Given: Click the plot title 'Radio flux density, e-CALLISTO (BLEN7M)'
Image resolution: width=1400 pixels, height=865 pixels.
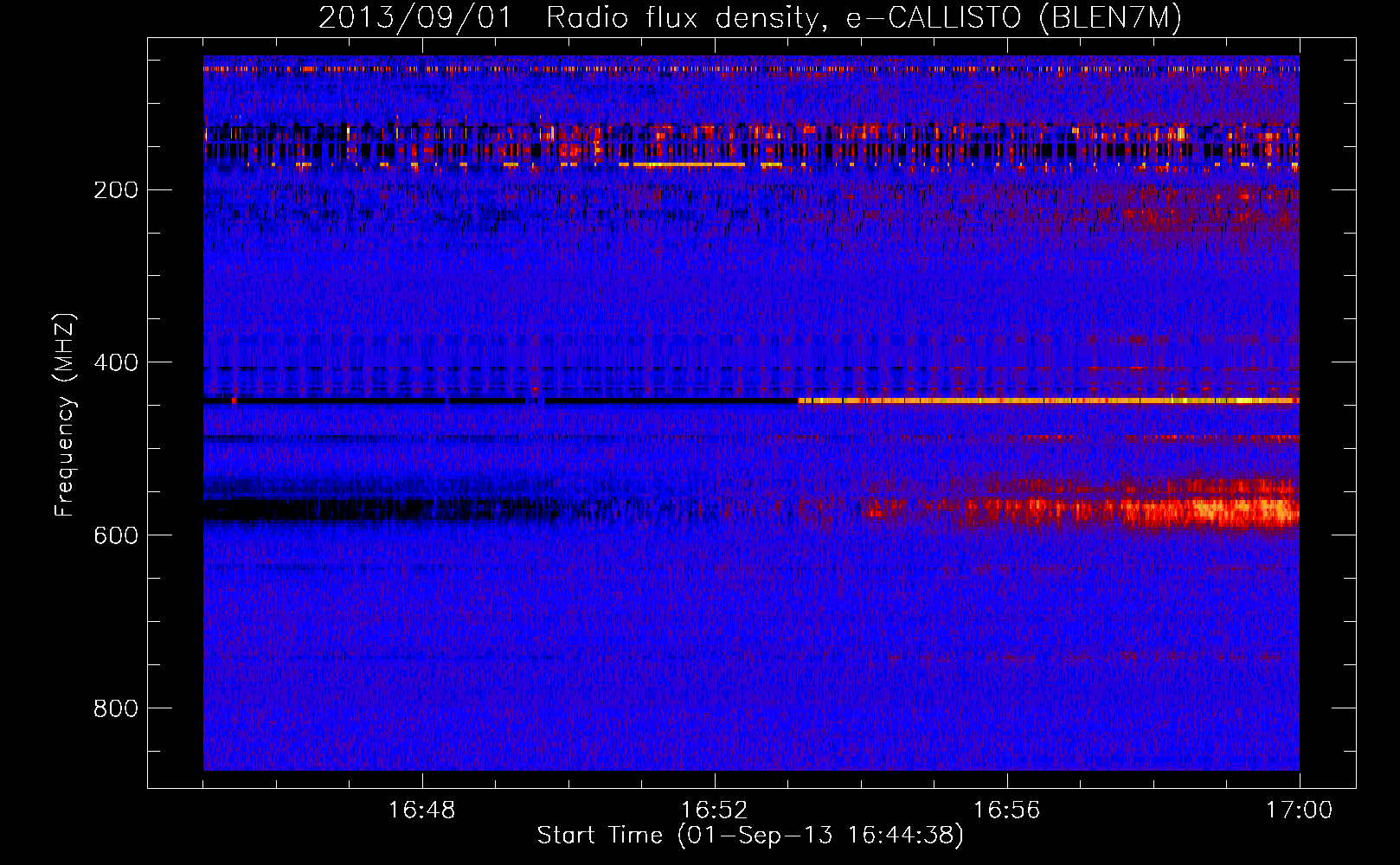Looking at the screenshot, I should point(864,18).
